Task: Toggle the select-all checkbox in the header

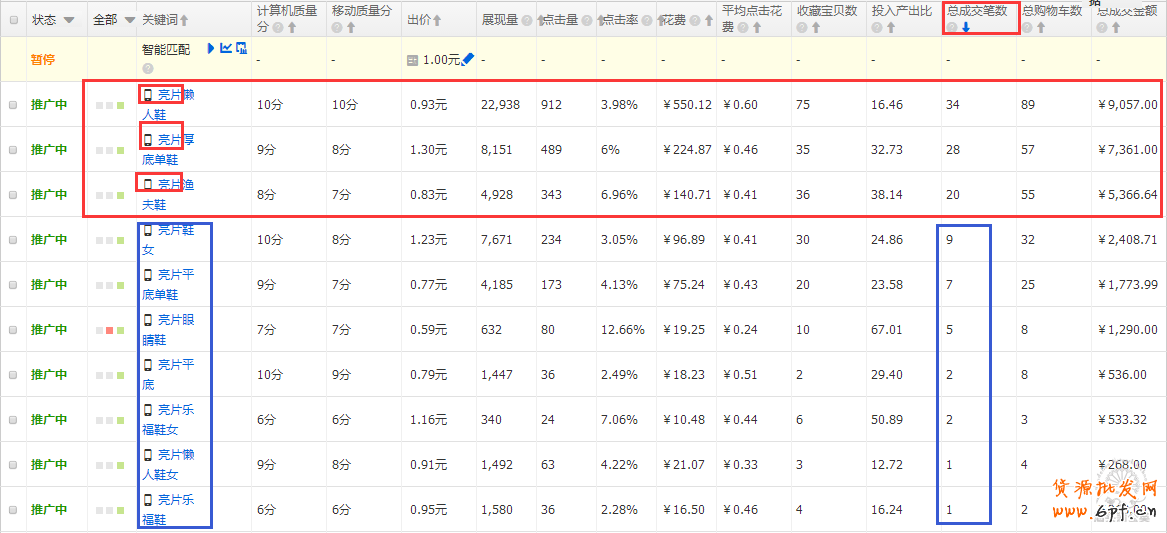Action: click(x=13, y=20)
